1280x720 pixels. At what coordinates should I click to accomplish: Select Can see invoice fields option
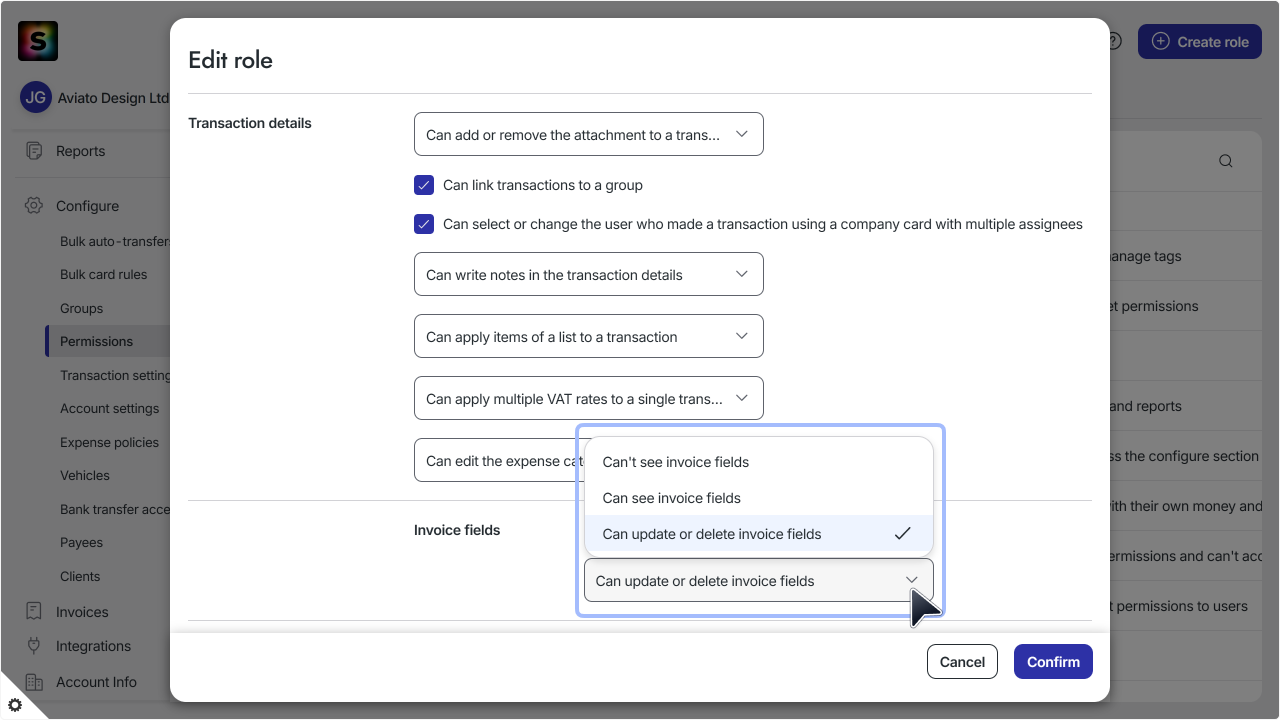pyautogui.click(x=759, y=498)
